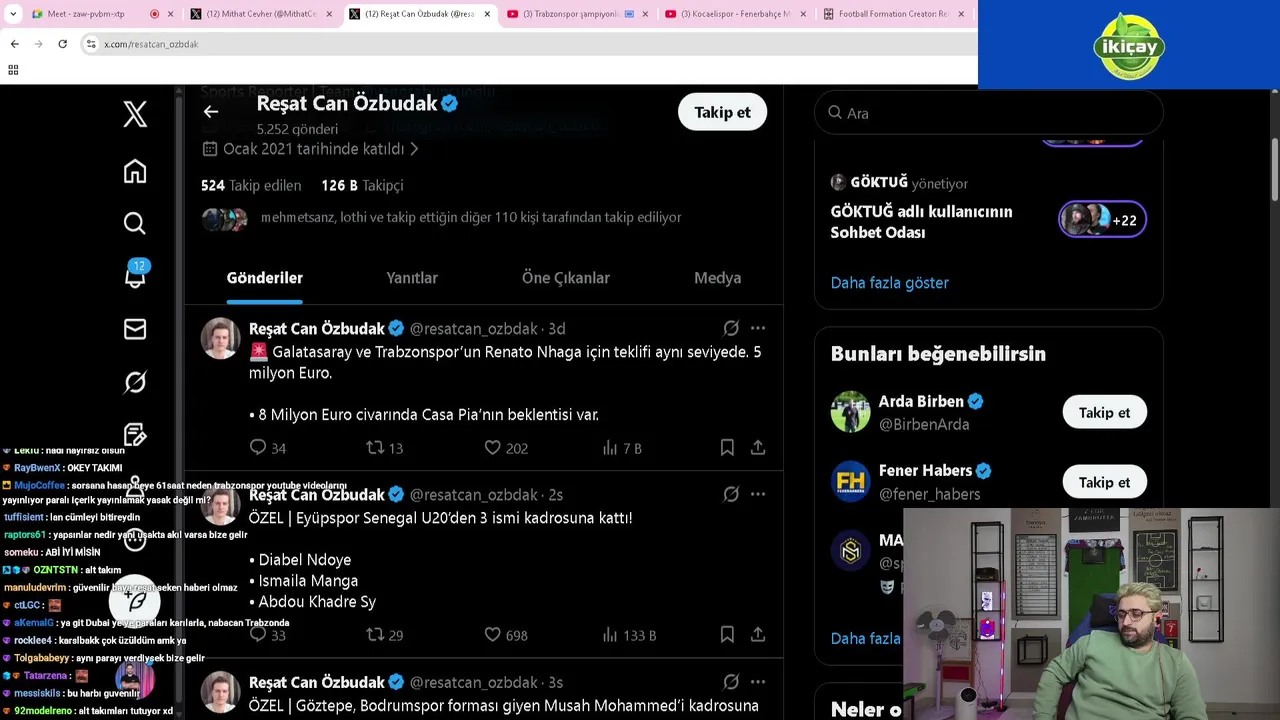The width and height of the screenshot is (1280, 720).
Task: Bookmark the Renato Nhaga post
Action: click(727, 448)
